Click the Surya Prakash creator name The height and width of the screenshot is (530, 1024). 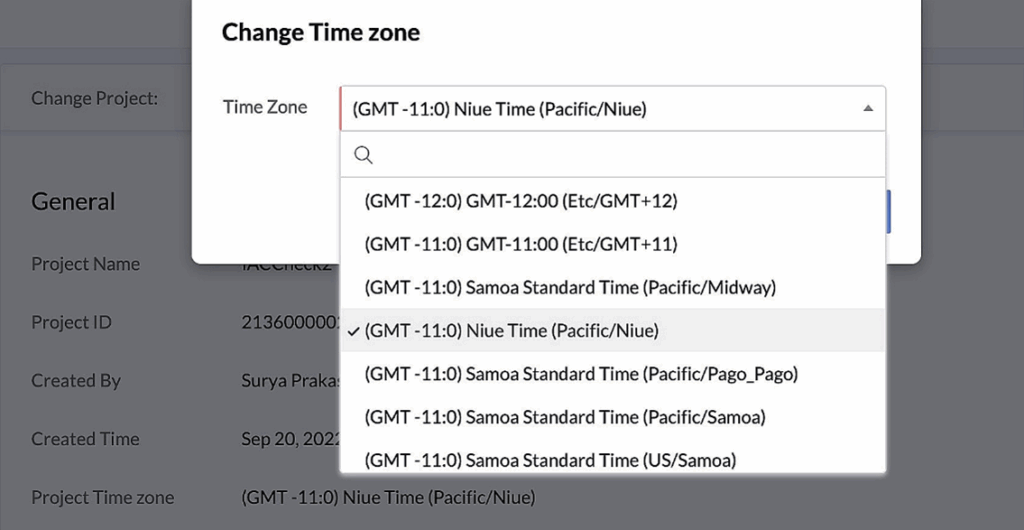pos(290,381)
